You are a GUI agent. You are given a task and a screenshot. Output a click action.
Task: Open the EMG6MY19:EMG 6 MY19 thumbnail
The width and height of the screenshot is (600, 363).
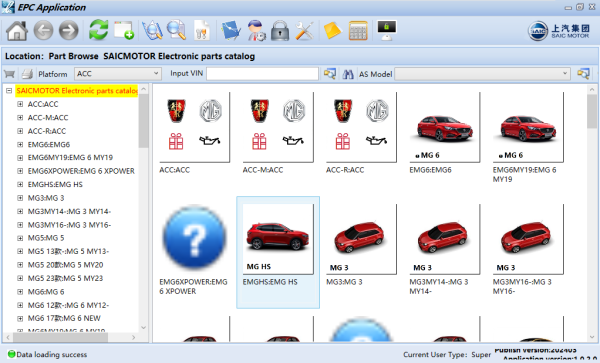[x=528, y=127]
